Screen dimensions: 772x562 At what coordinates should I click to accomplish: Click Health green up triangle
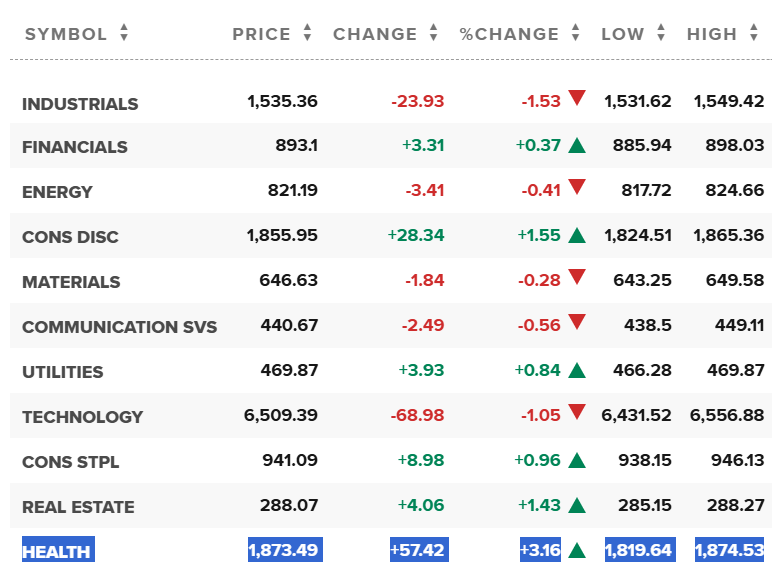coord(577,551)
